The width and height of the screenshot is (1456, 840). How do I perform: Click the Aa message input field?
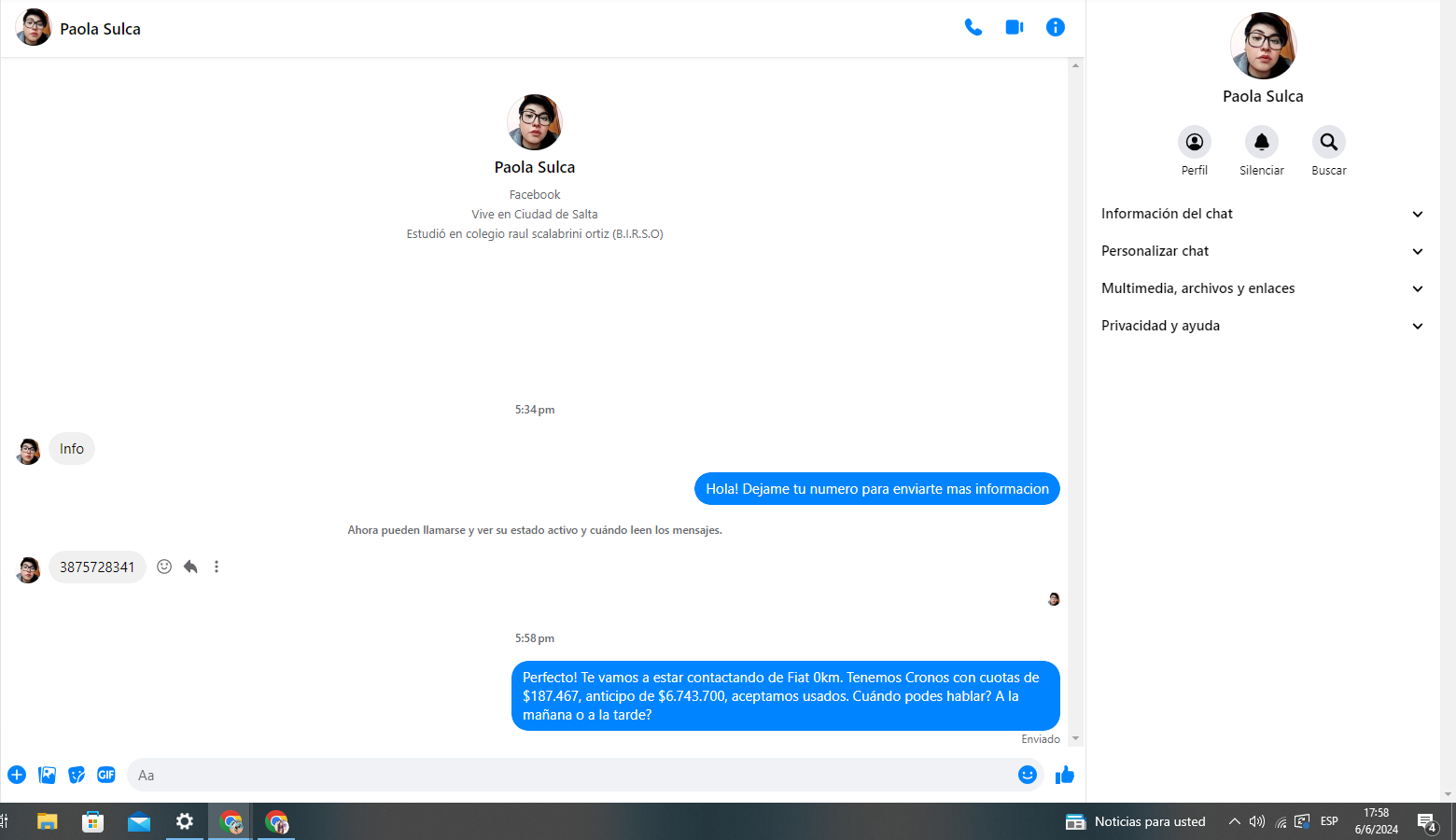point(569,775)
